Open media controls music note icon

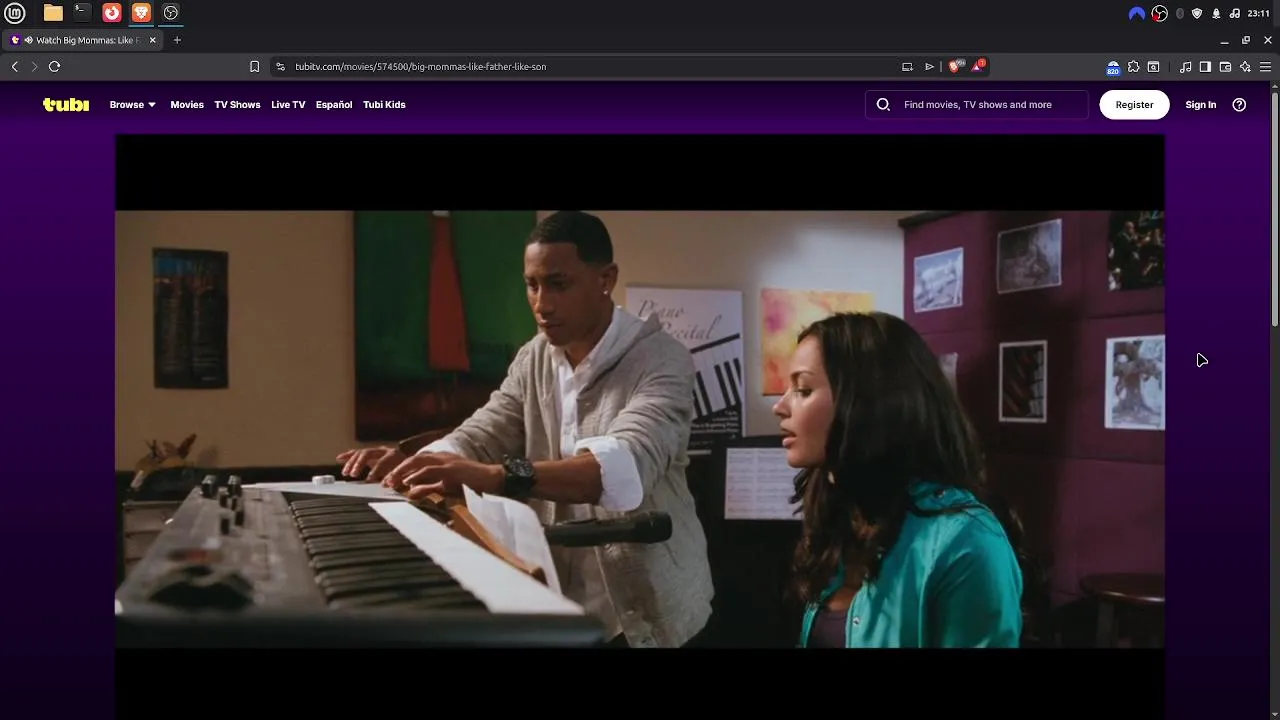click(1186, 66)
